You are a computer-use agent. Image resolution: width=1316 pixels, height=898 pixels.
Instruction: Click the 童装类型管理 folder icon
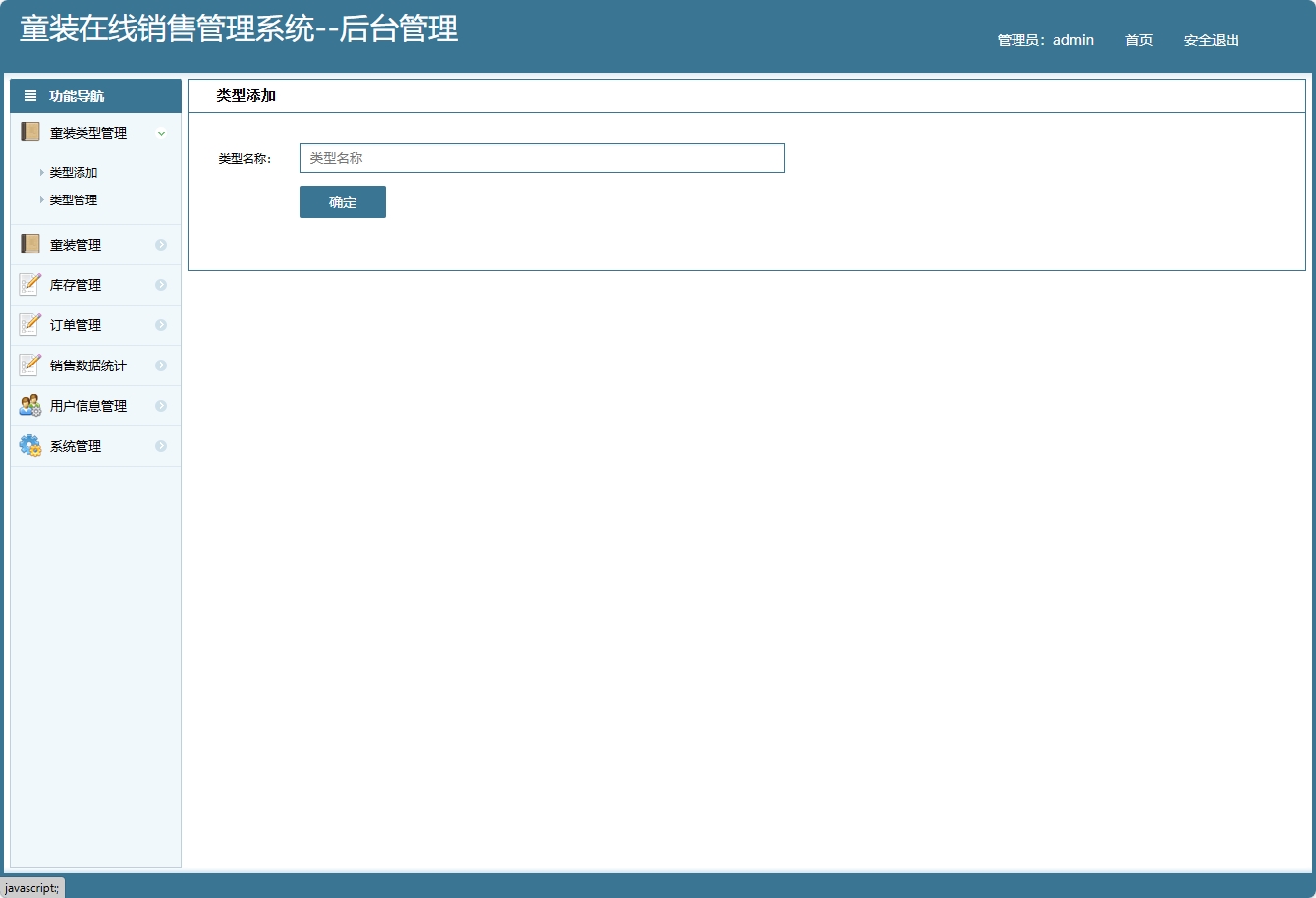[28, 132]
